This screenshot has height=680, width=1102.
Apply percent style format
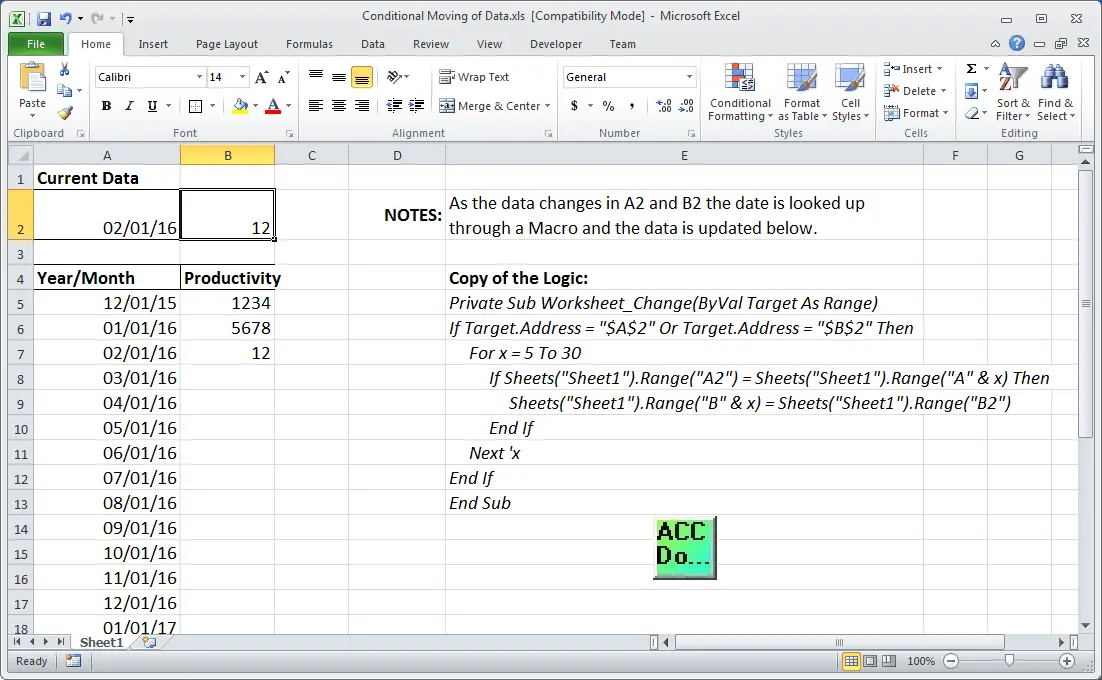pyautogui.click(x=609, y=106)
